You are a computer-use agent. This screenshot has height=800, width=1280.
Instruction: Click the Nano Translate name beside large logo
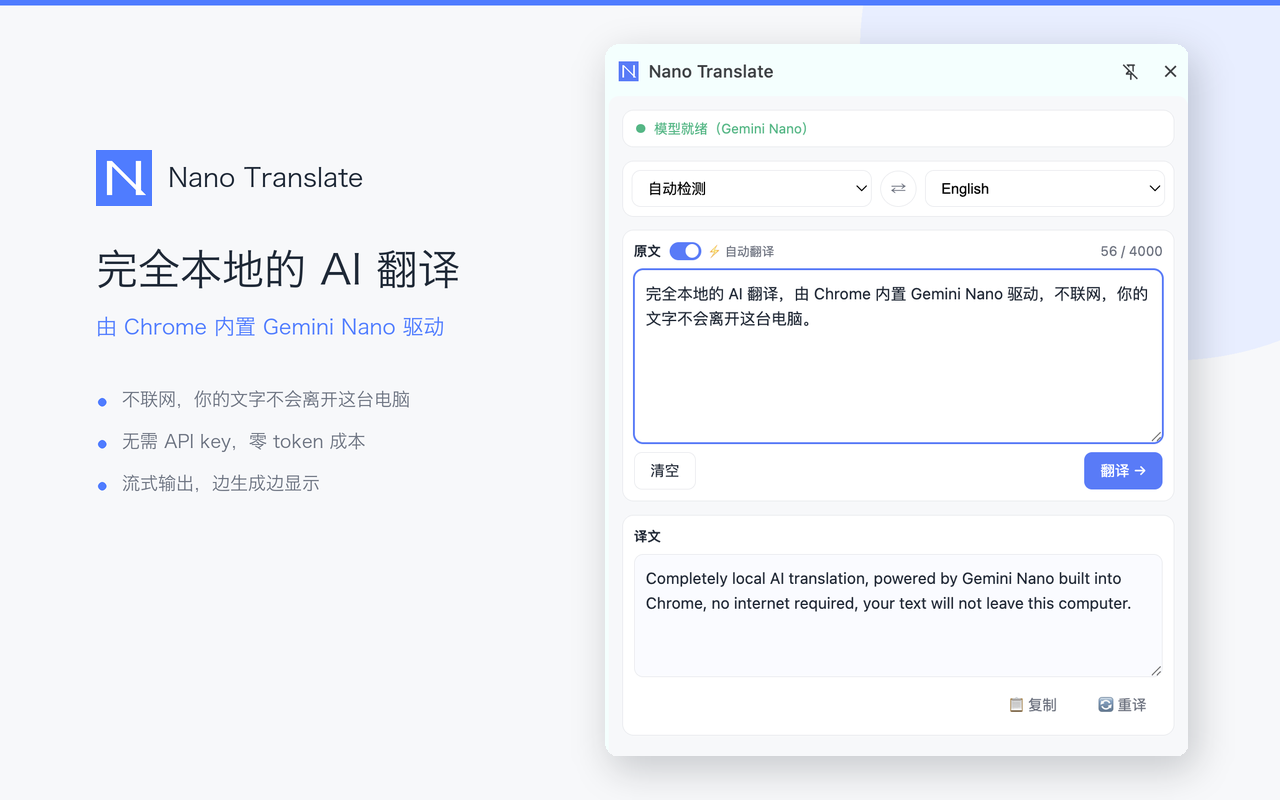[x=266, y=178]
